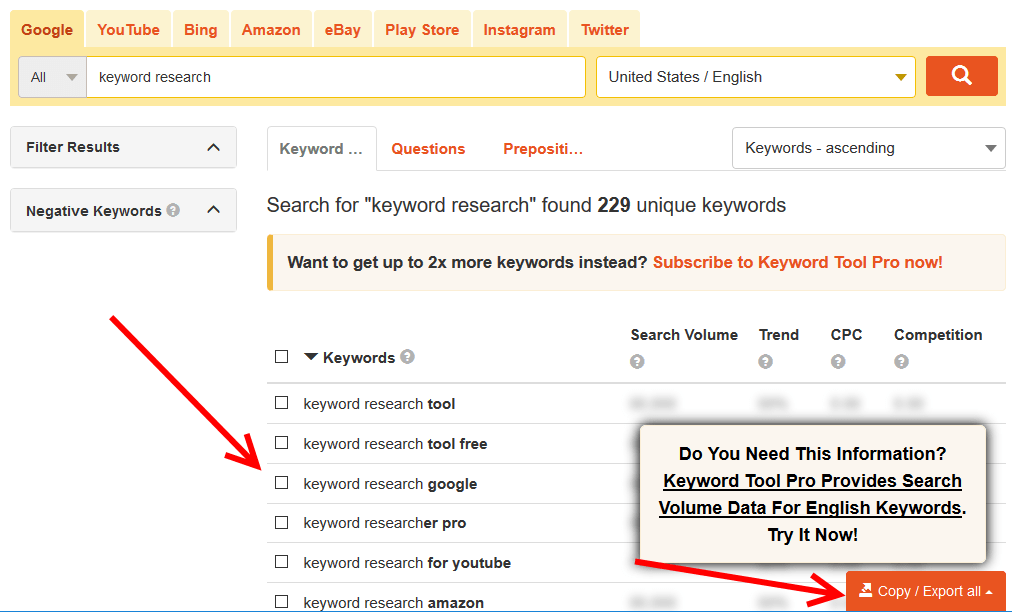
Task: Switch to the eBay tab
Action: [343, 30]
